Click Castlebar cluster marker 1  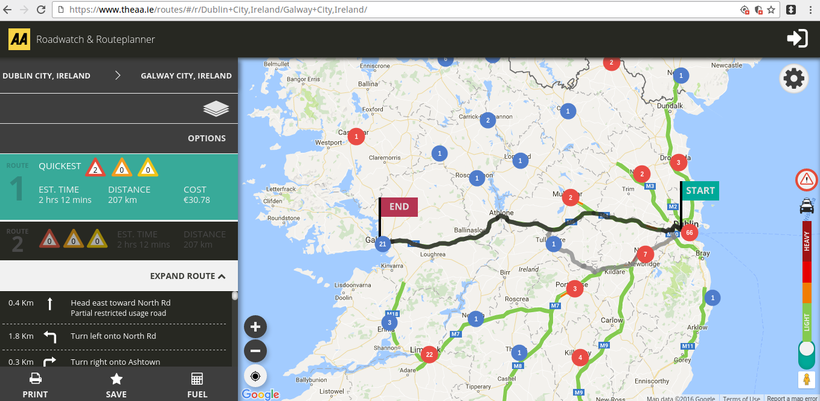(x=356, y=137)
